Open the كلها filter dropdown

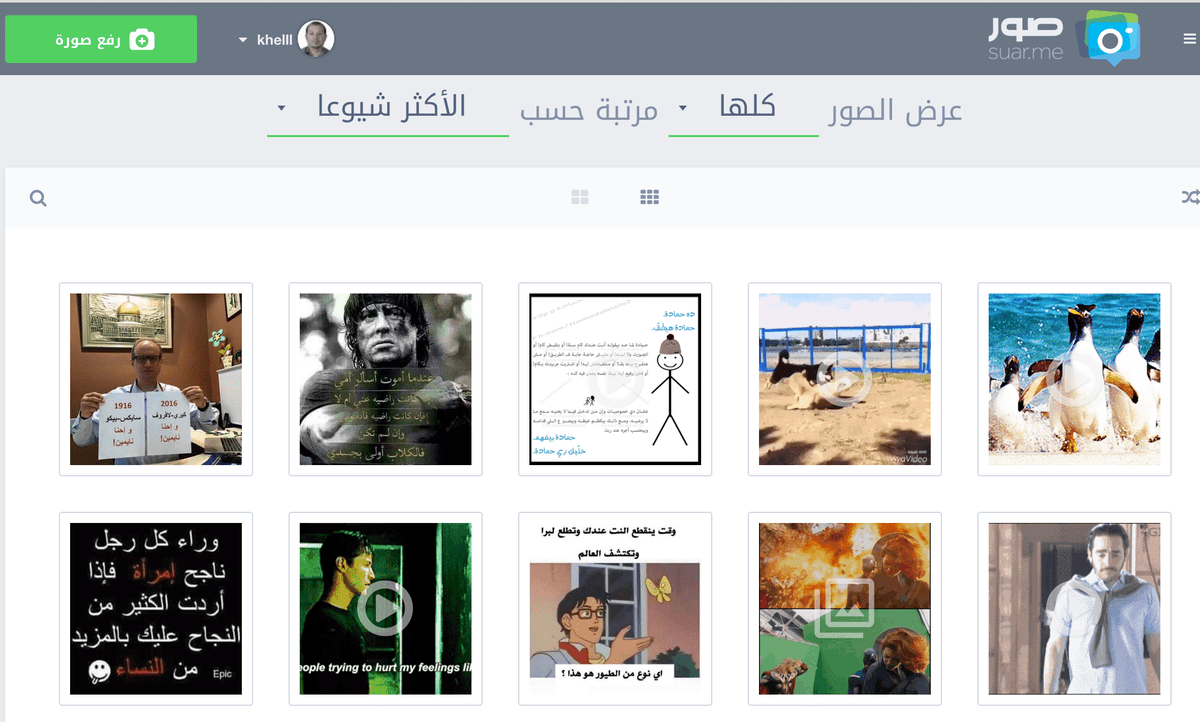tap(744, 107)
